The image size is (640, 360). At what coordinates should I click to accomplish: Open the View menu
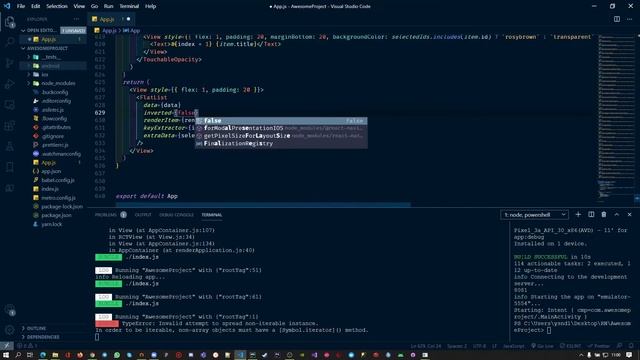click(x=79, y=6)
